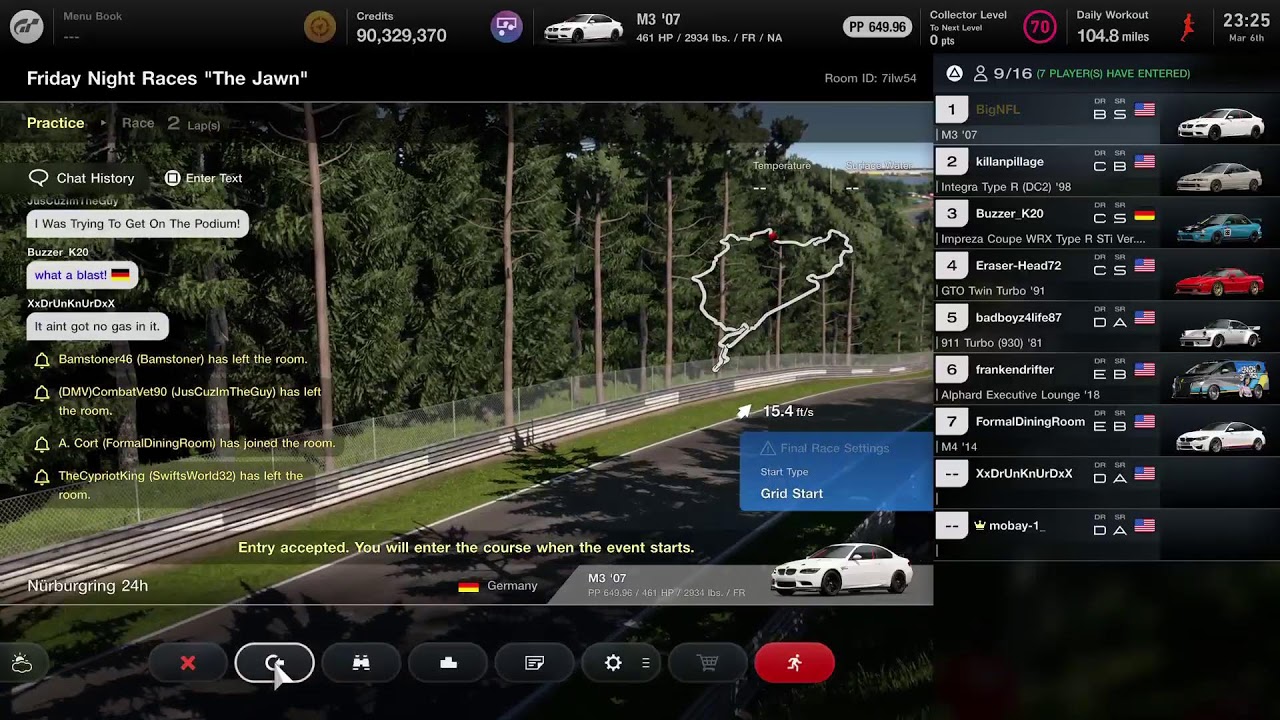Viewport: 1280px width, 720px height.
Task: Click the Daily Workout runner icon
Action: coord(1188,27)
